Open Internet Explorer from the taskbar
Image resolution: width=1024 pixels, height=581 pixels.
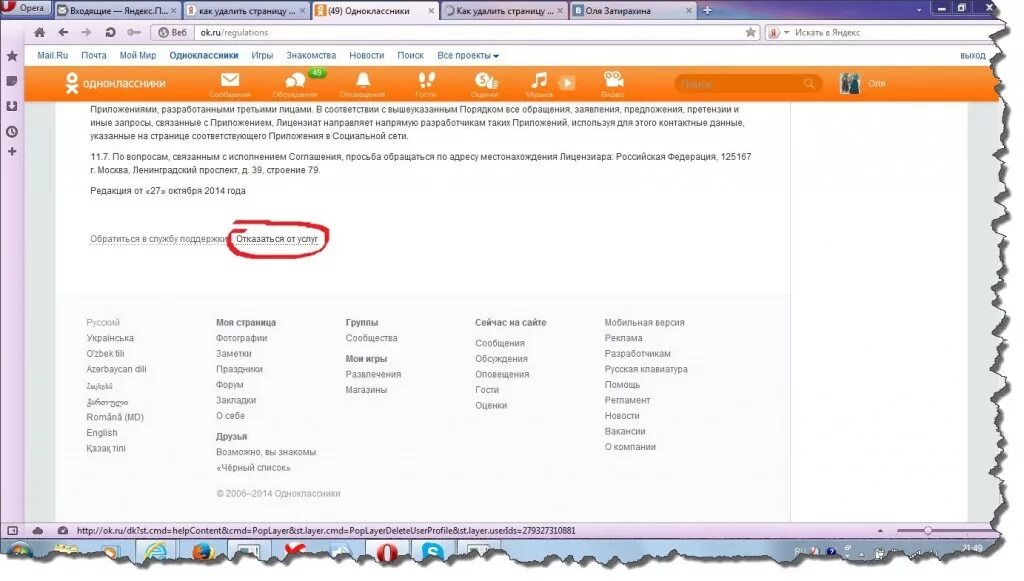pos(155,553)
